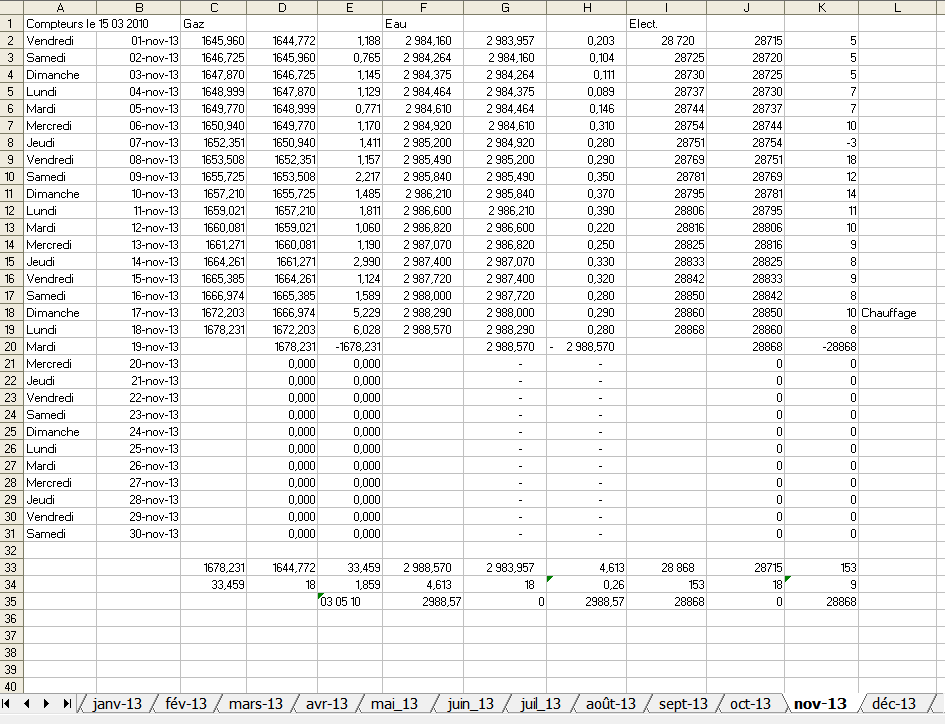Click electricity reading 28 720
The image size is (945, 724).
[x=666, y=41]
